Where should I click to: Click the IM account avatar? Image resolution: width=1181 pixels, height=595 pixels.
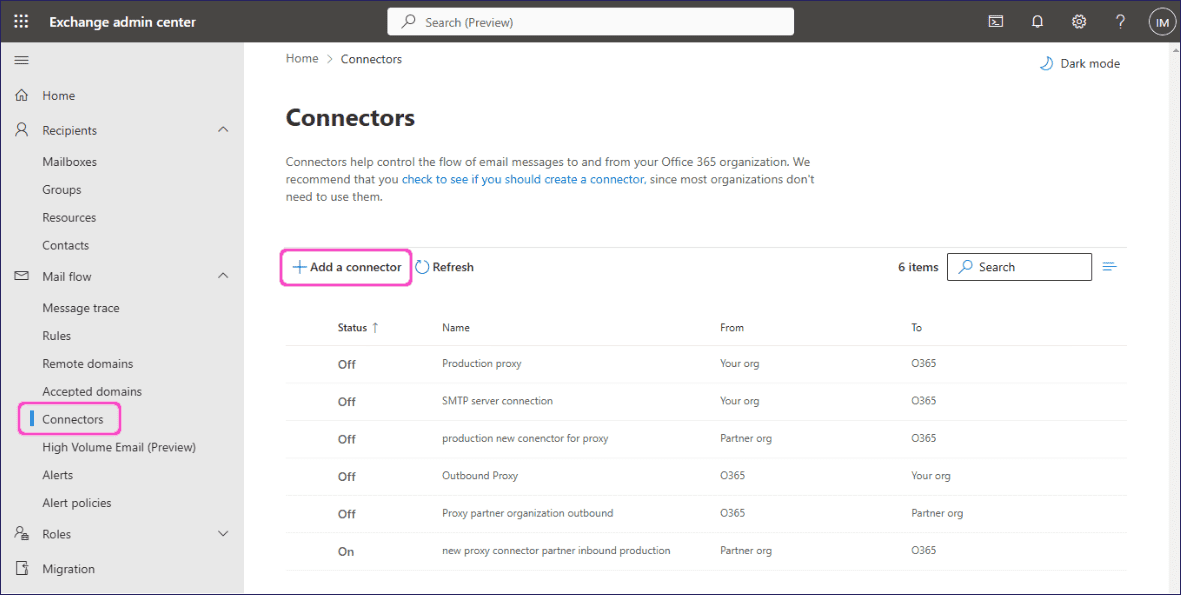pos(1161,21)
